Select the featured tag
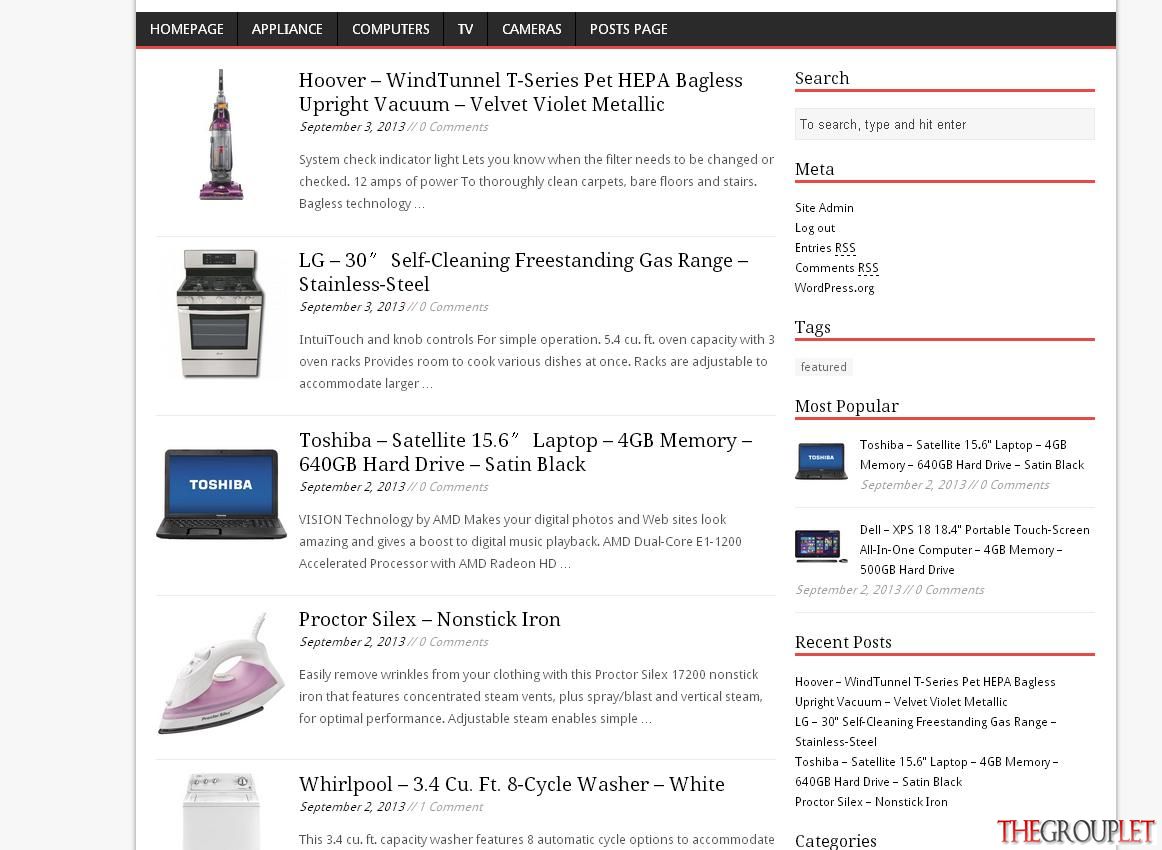 point(823,367)
